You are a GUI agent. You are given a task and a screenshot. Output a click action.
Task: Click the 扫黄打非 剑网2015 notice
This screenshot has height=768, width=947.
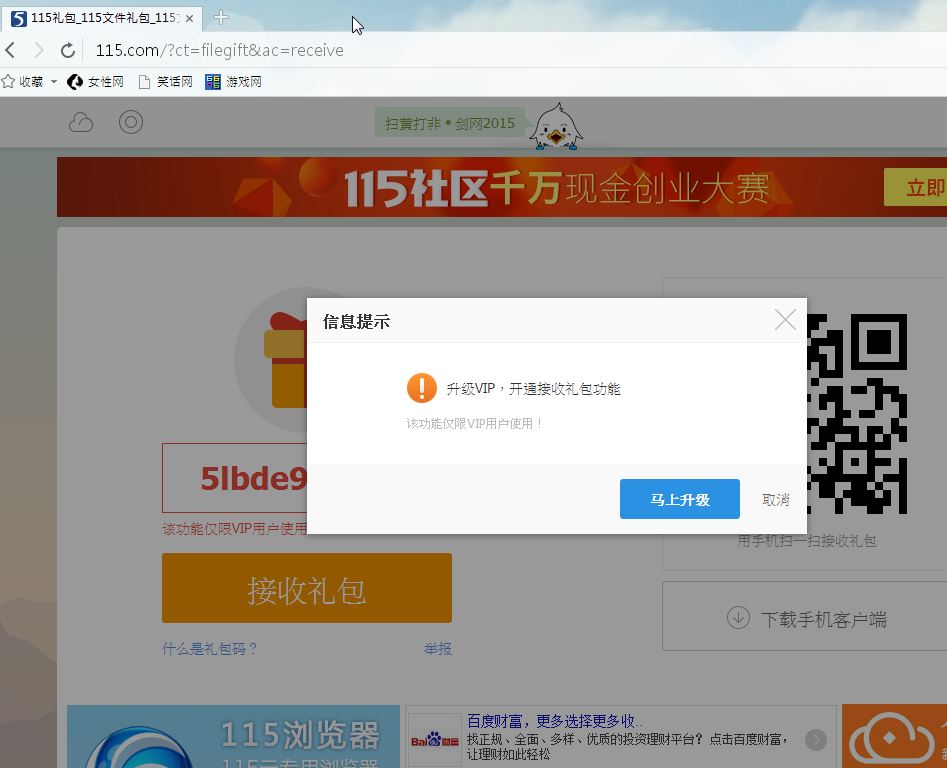tap(450, 123)
